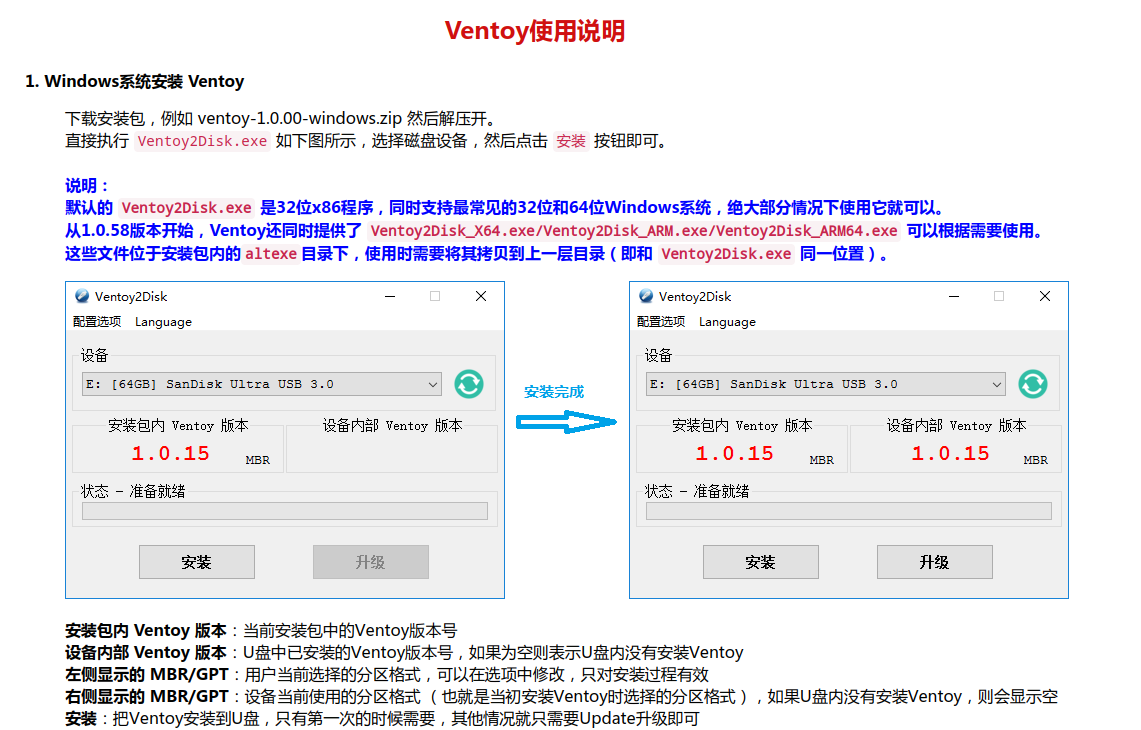Image resolution: width=1141 pixels, height=730 pixels.
Task: Click progress bar in right window
Action: coord(848,511)
